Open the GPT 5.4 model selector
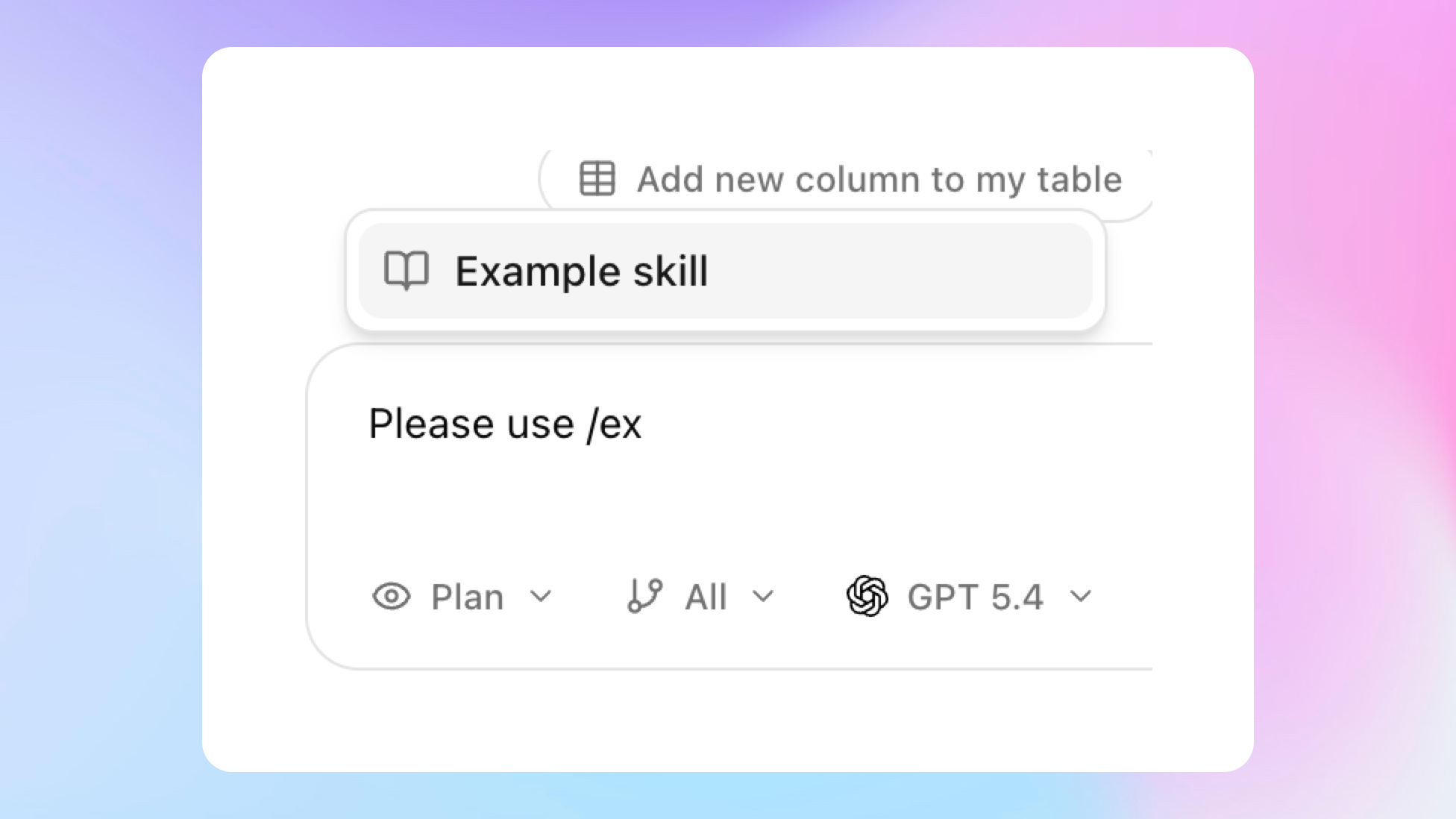Viewport: 1456px width, 819px height. pyautogui.click(x=975, y=597)
